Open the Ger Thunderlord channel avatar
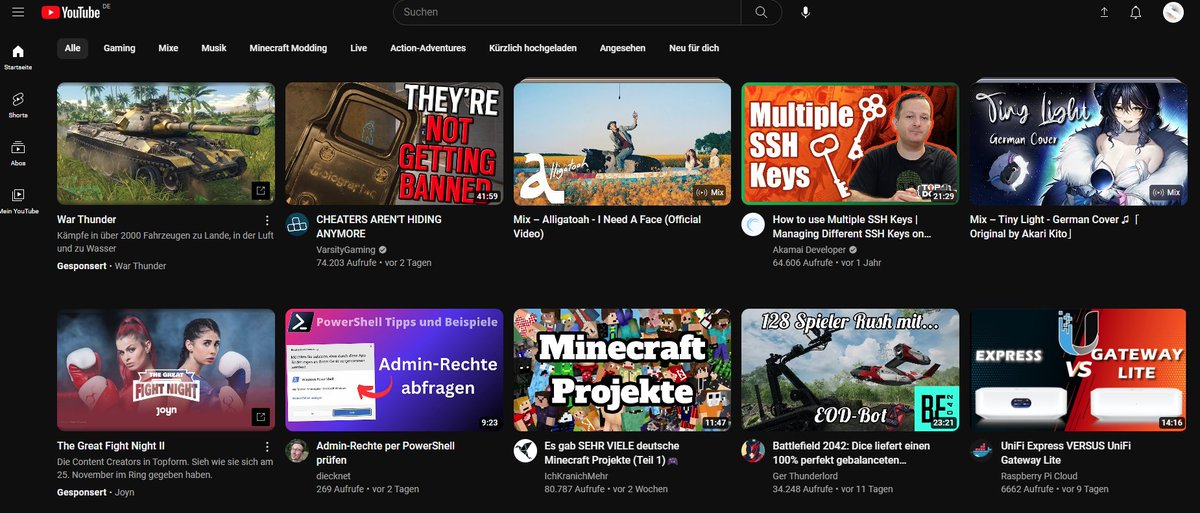Viewport: 1200px width, 513px height. (x=753, y=451)
